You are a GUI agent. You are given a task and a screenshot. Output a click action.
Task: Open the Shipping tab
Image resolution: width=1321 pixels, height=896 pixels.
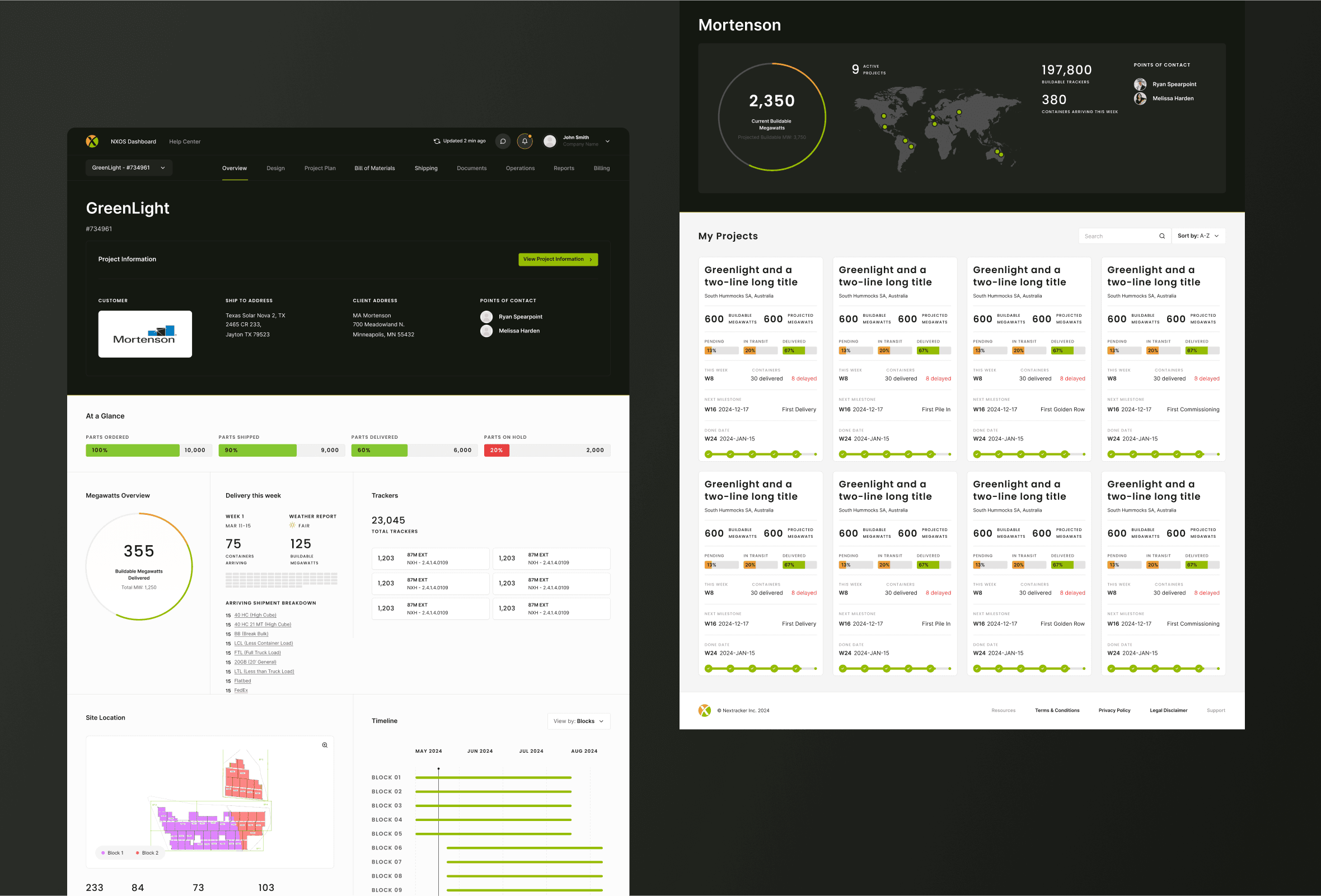tap(426, 168)
